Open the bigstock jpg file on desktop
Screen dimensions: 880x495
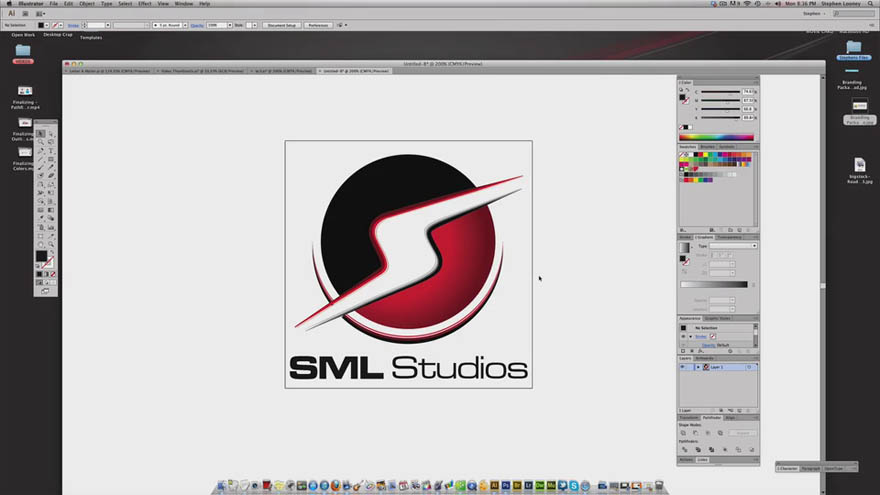[860, 171]
